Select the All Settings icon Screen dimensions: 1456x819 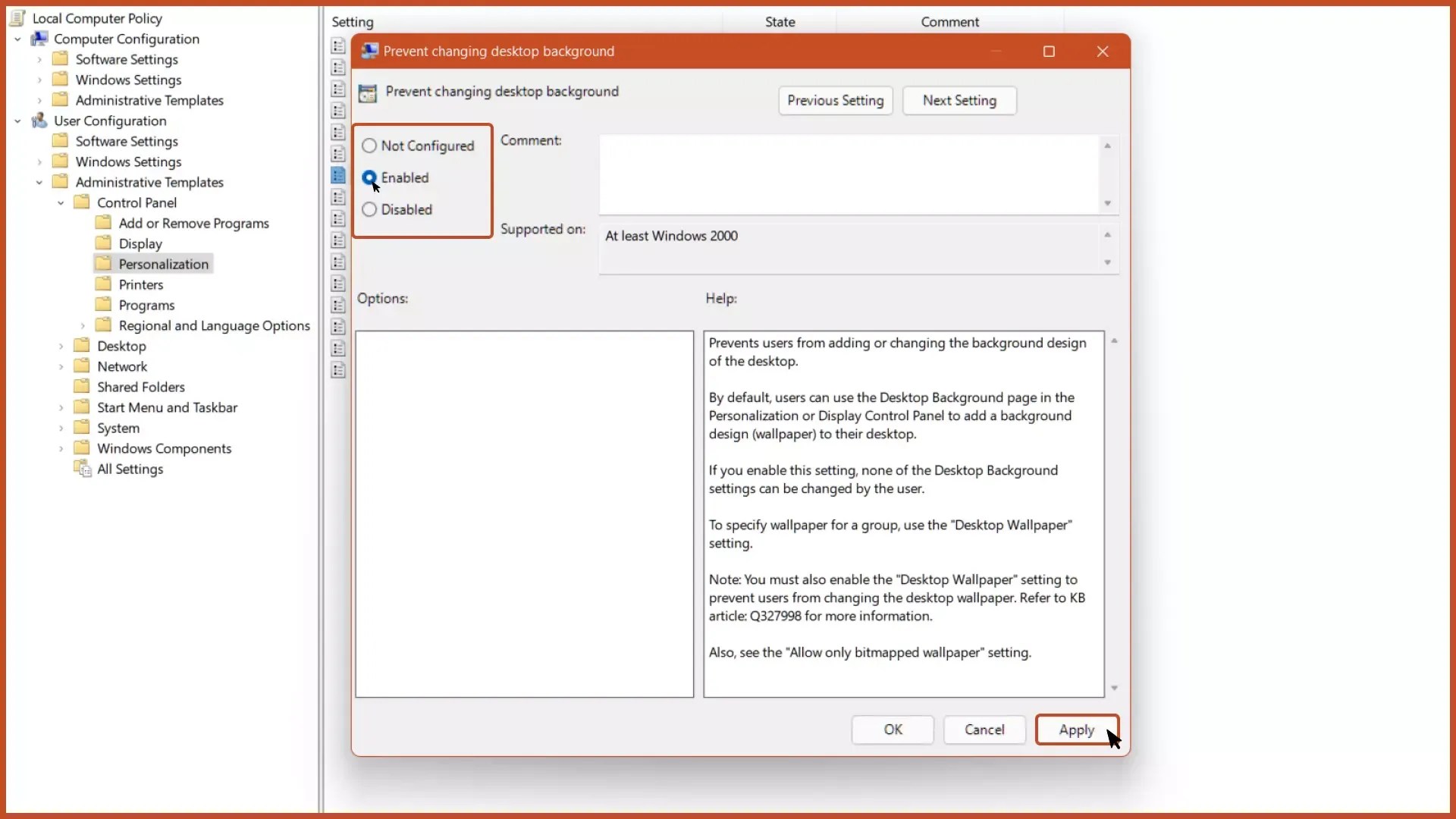[83, 469]
